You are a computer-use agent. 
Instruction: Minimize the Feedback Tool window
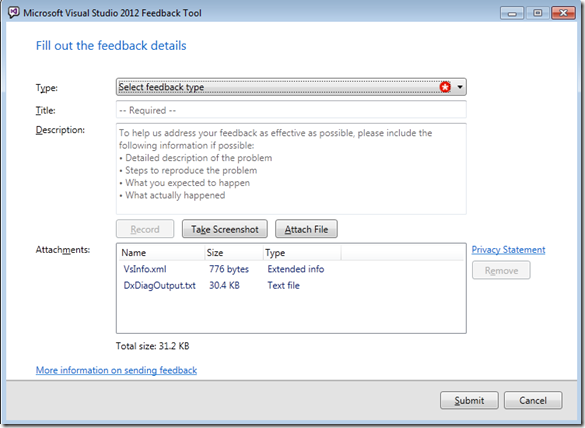512,13
